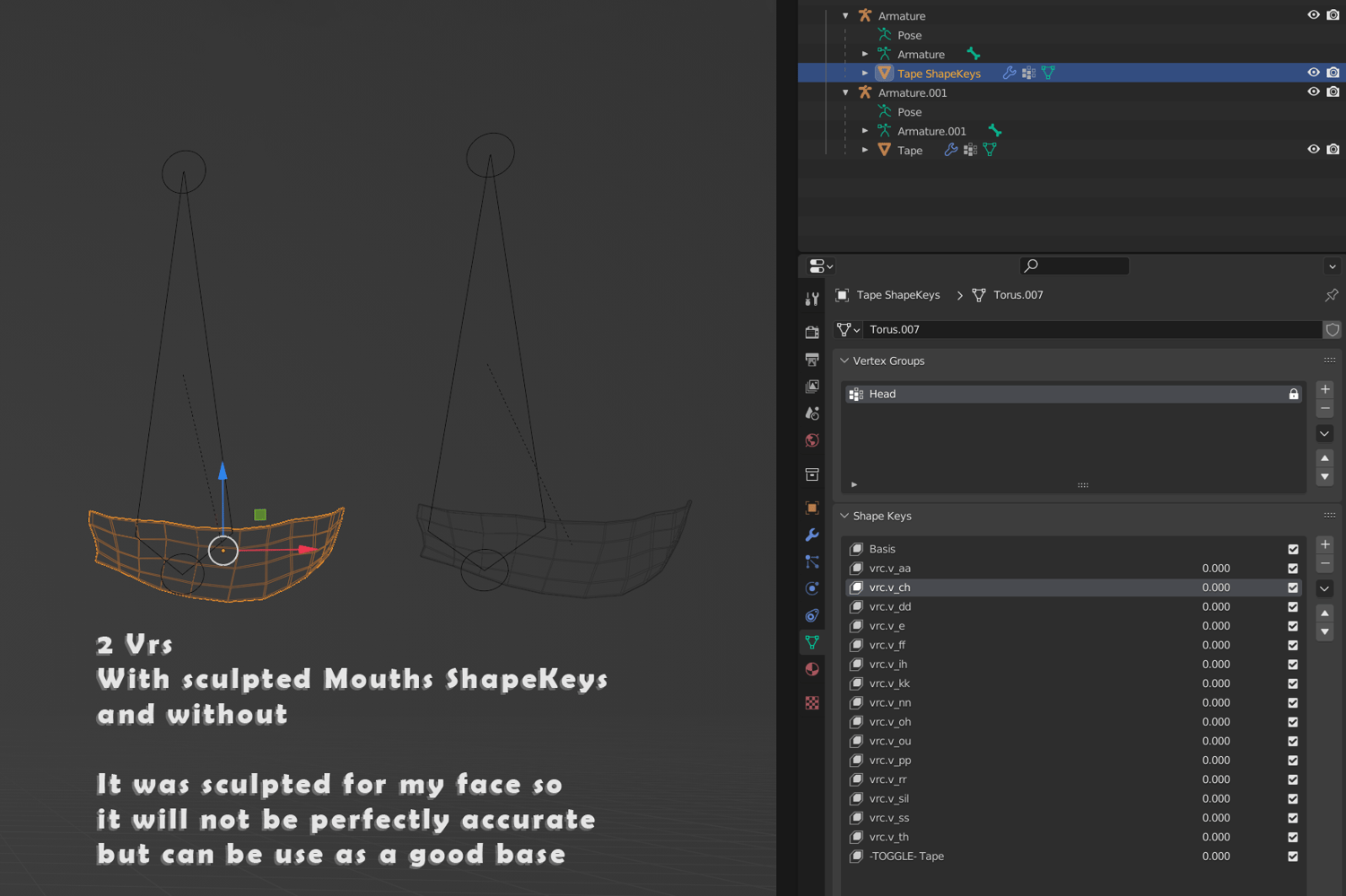Switch to the Particles properties tab
Viewport: 1346px width, 896px height.
coord(812,561)
